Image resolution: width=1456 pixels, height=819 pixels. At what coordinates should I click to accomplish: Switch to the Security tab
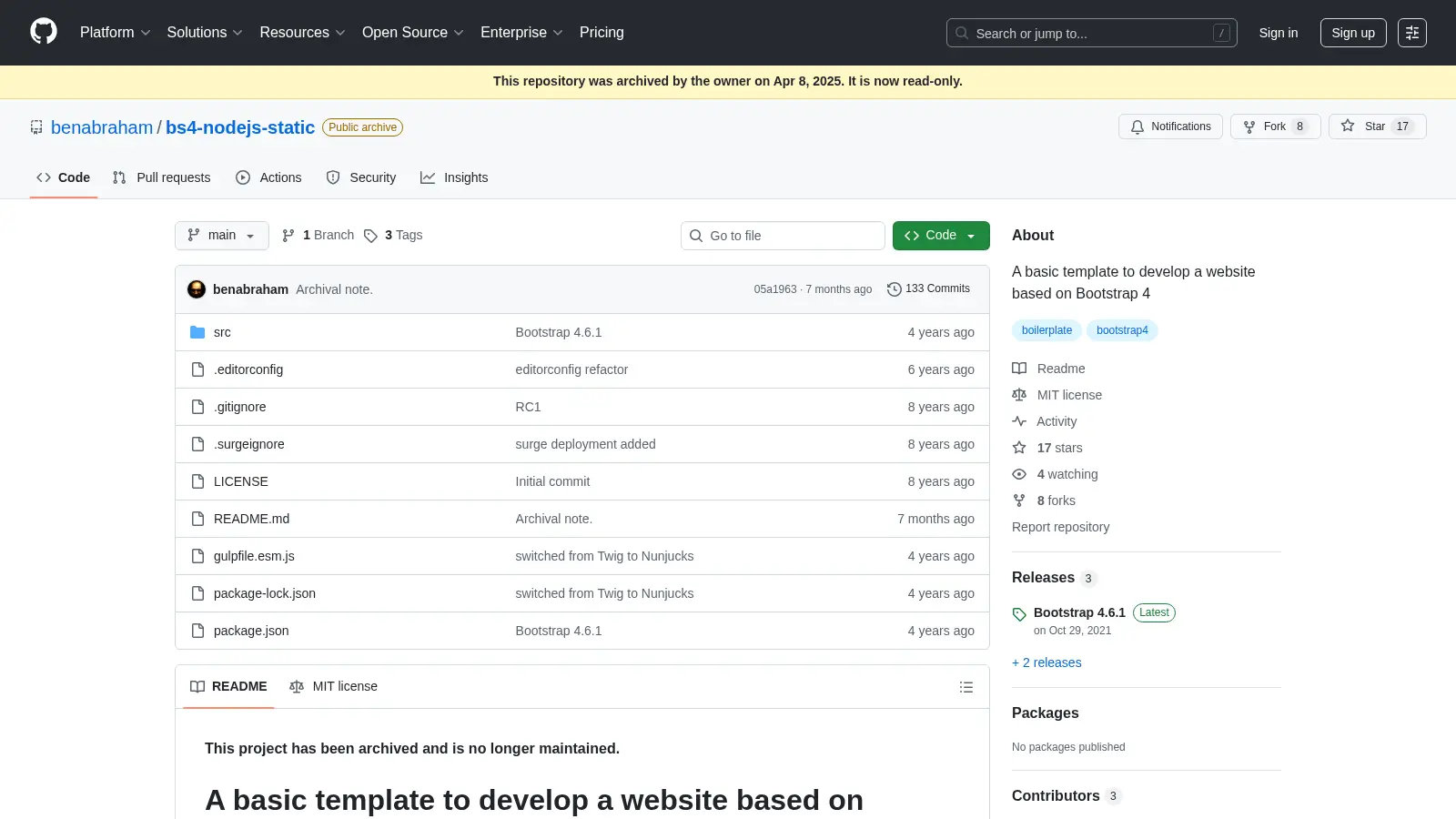361,177
